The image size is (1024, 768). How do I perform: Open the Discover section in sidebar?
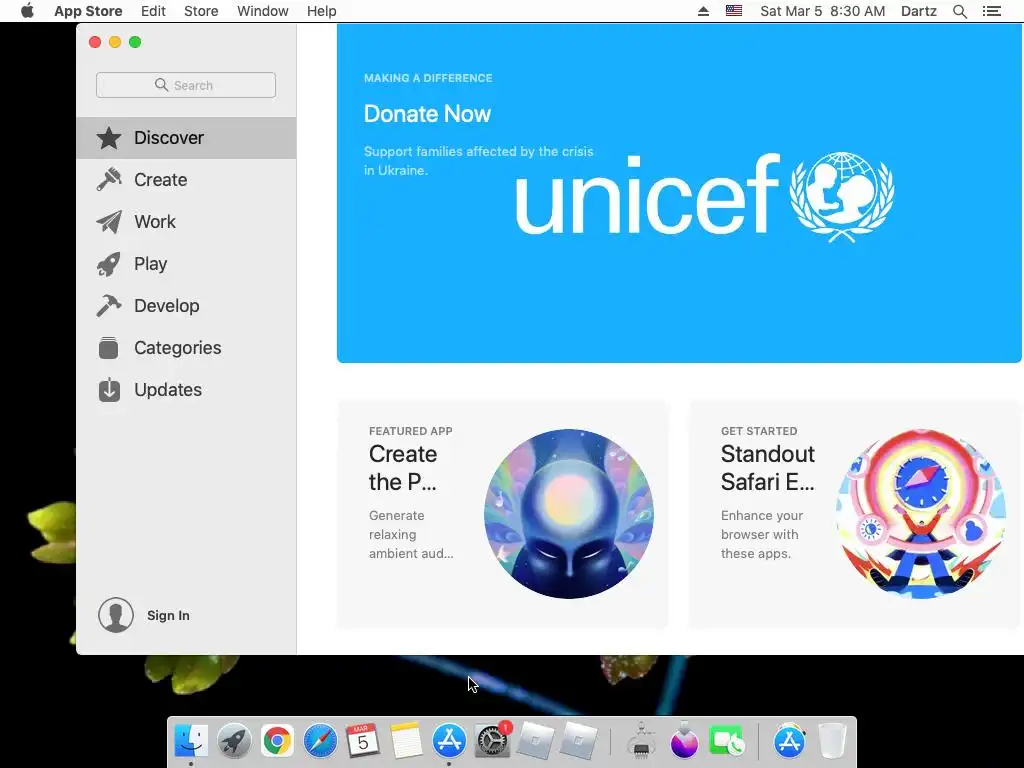[x=186, y=138]
